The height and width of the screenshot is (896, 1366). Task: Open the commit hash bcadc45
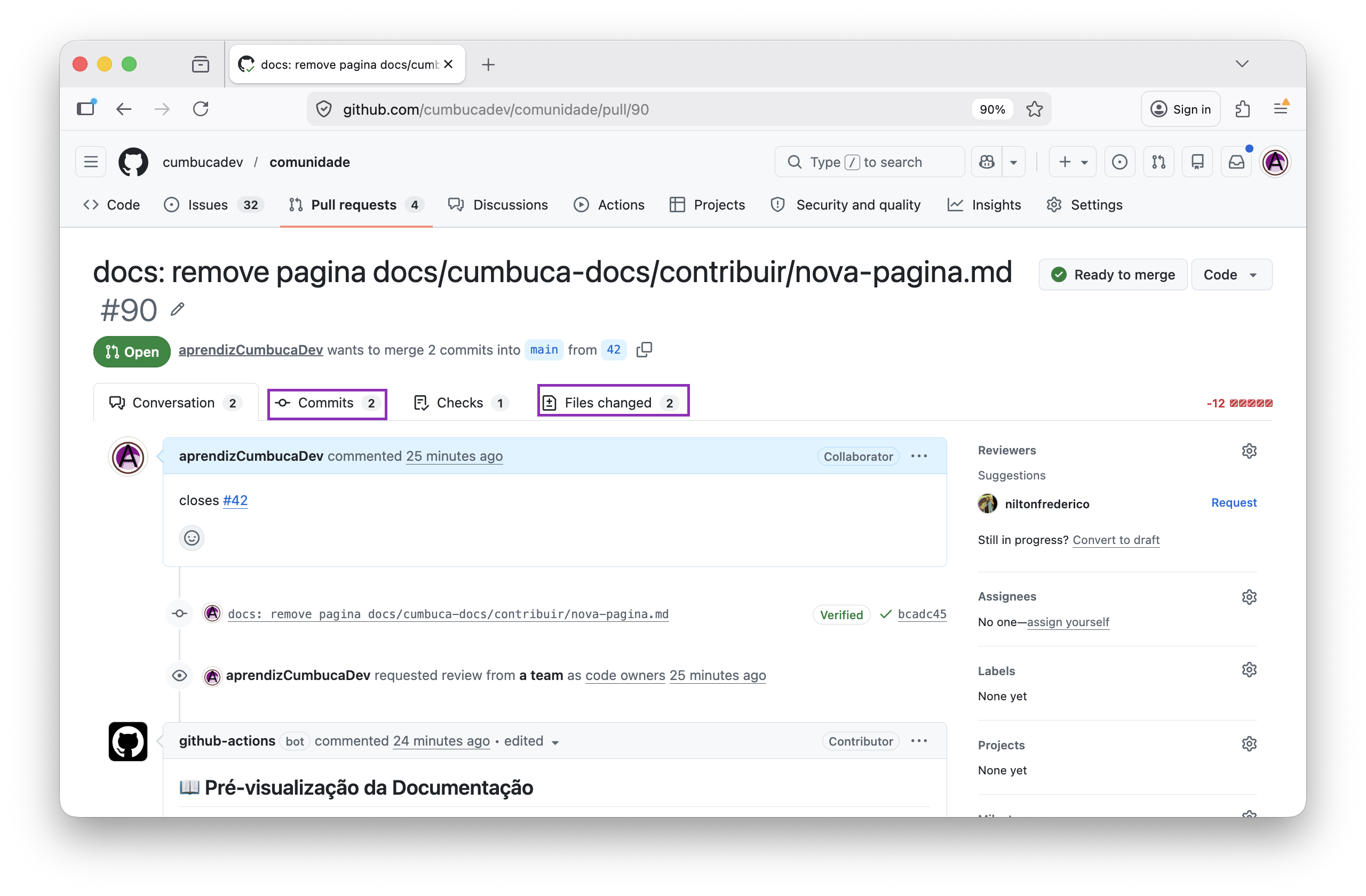922,614
